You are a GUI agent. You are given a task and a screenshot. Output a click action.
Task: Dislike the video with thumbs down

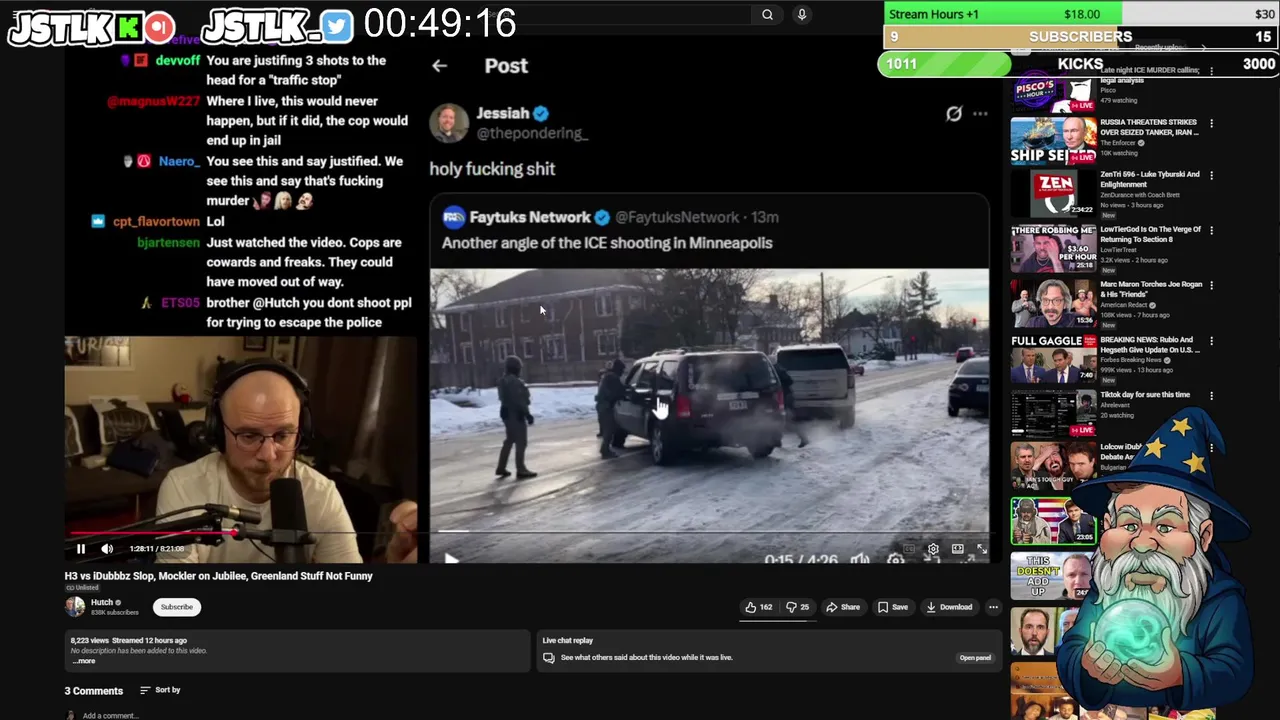point(798,607)
